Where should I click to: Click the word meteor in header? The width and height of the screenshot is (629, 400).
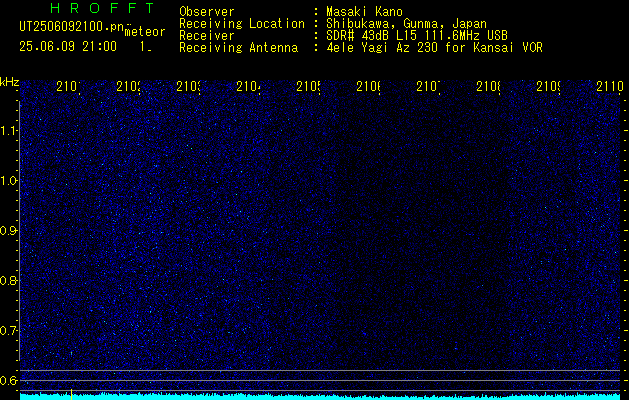point(145,32)
